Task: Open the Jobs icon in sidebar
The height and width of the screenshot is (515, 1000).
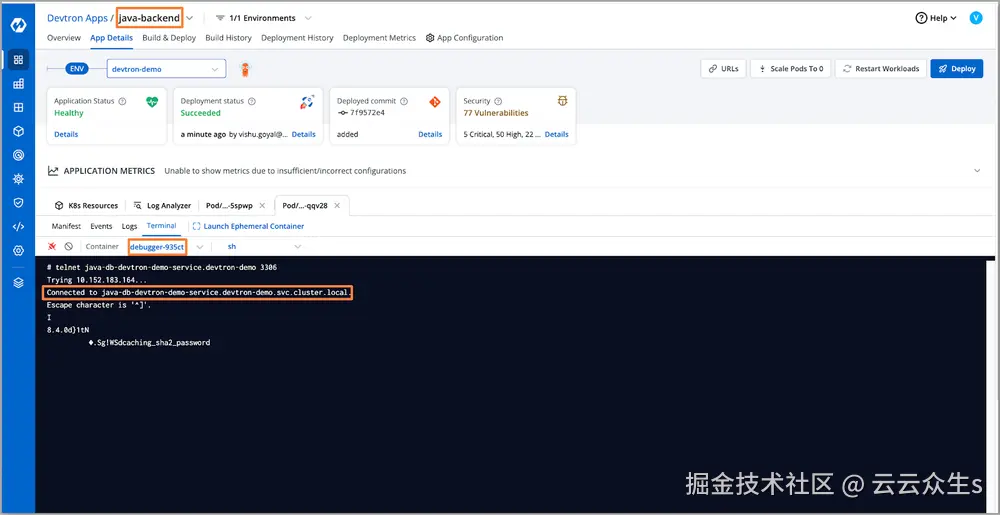Action: [18, 83]
